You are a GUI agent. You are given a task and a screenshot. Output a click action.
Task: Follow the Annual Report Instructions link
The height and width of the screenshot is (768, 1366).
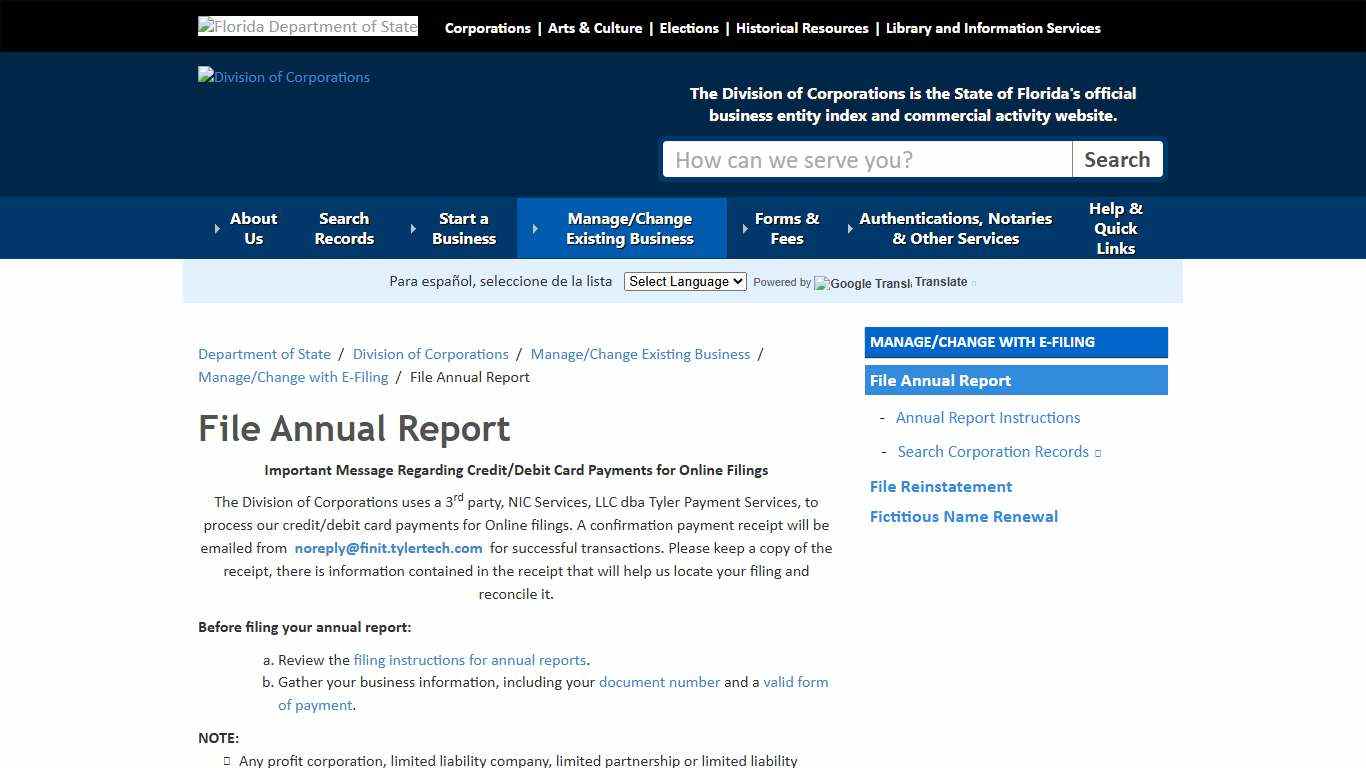coord(987,417)
